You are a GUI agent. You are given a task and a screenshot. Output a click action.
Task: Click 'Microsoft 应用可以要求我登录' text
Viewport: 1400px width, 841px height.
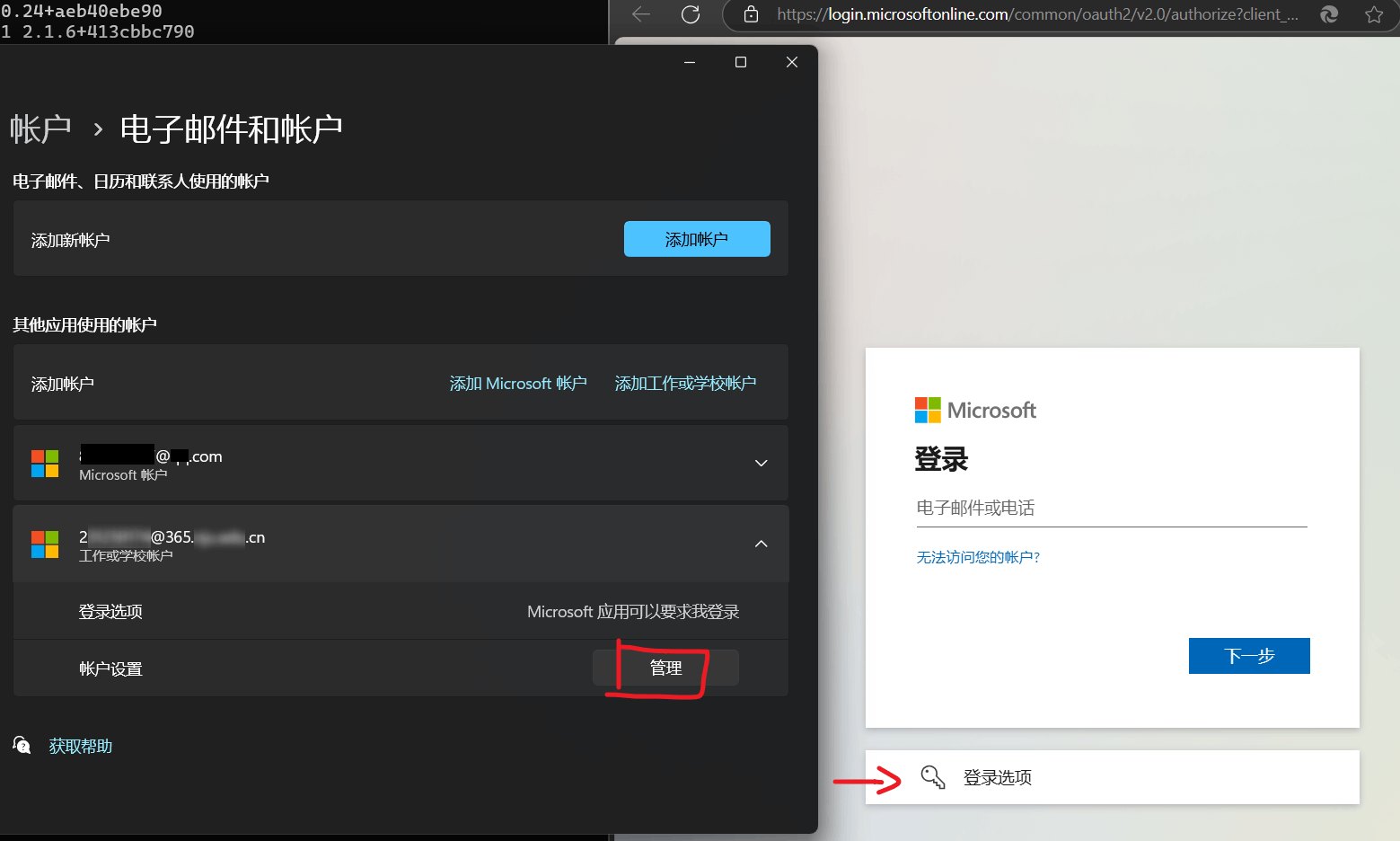coord(633,612)
